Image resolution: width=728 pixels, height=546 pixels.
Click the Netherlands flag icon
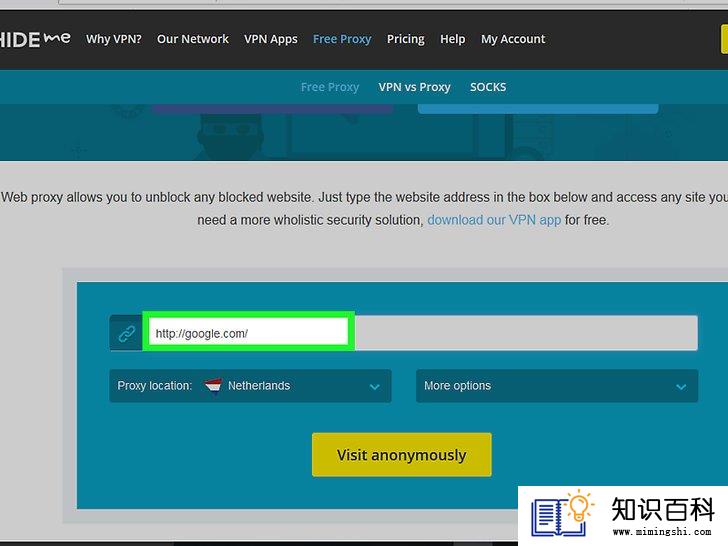tap(213, 386)
